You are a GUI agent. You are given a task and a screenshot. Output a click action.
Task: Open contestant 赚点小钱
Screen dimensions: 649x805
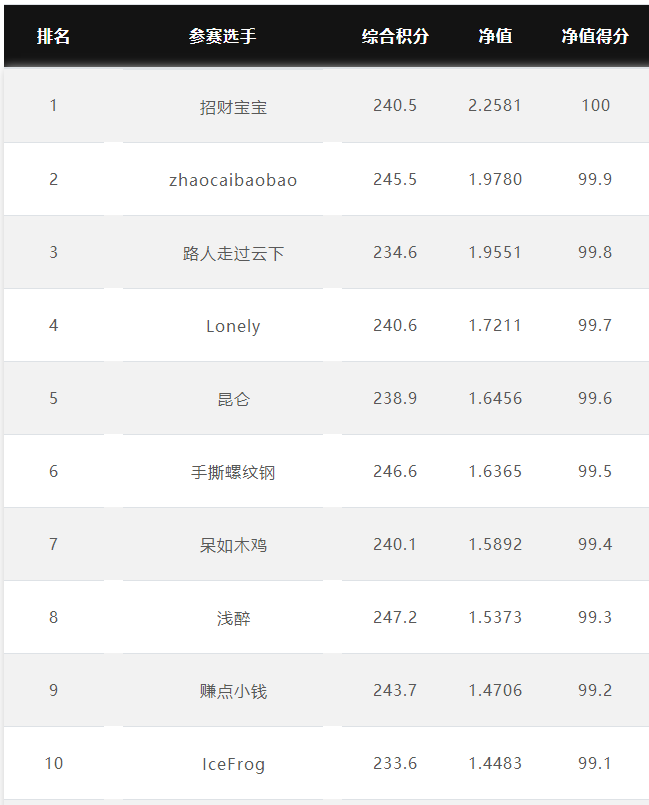(x=233, y=691)
